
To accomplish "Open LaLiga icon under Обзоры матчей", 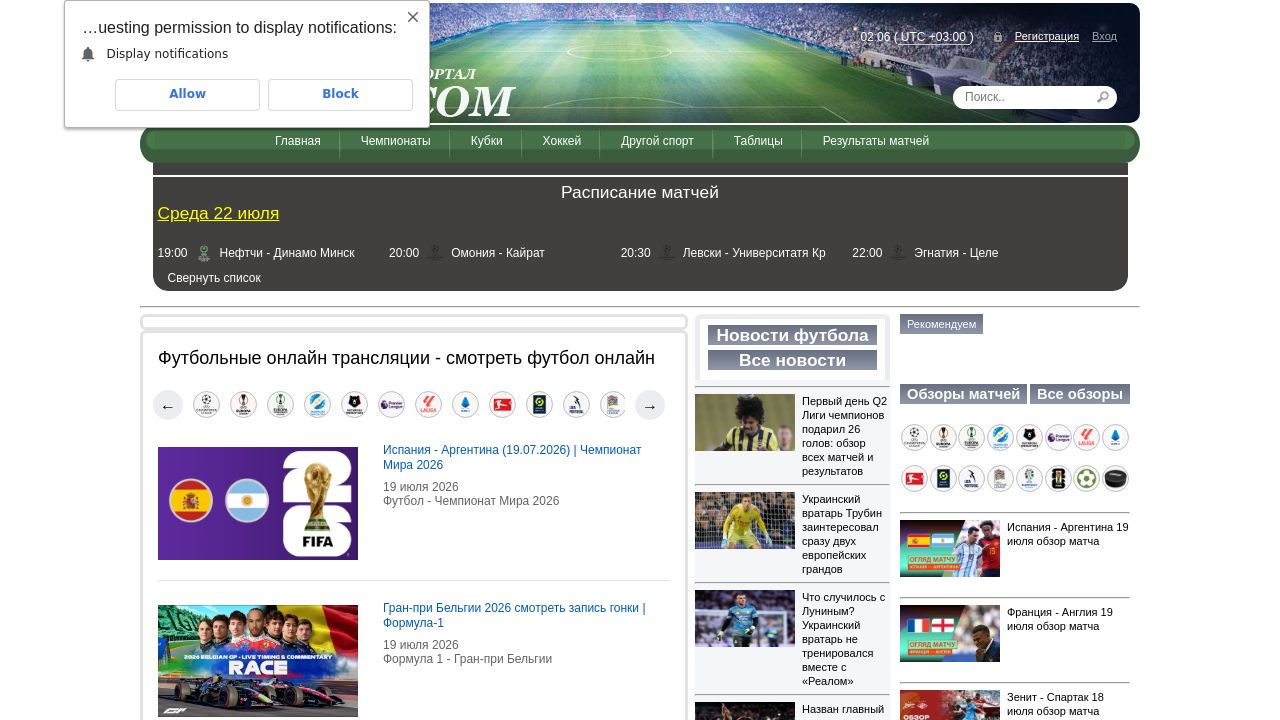I will (x=1087, y=438).
